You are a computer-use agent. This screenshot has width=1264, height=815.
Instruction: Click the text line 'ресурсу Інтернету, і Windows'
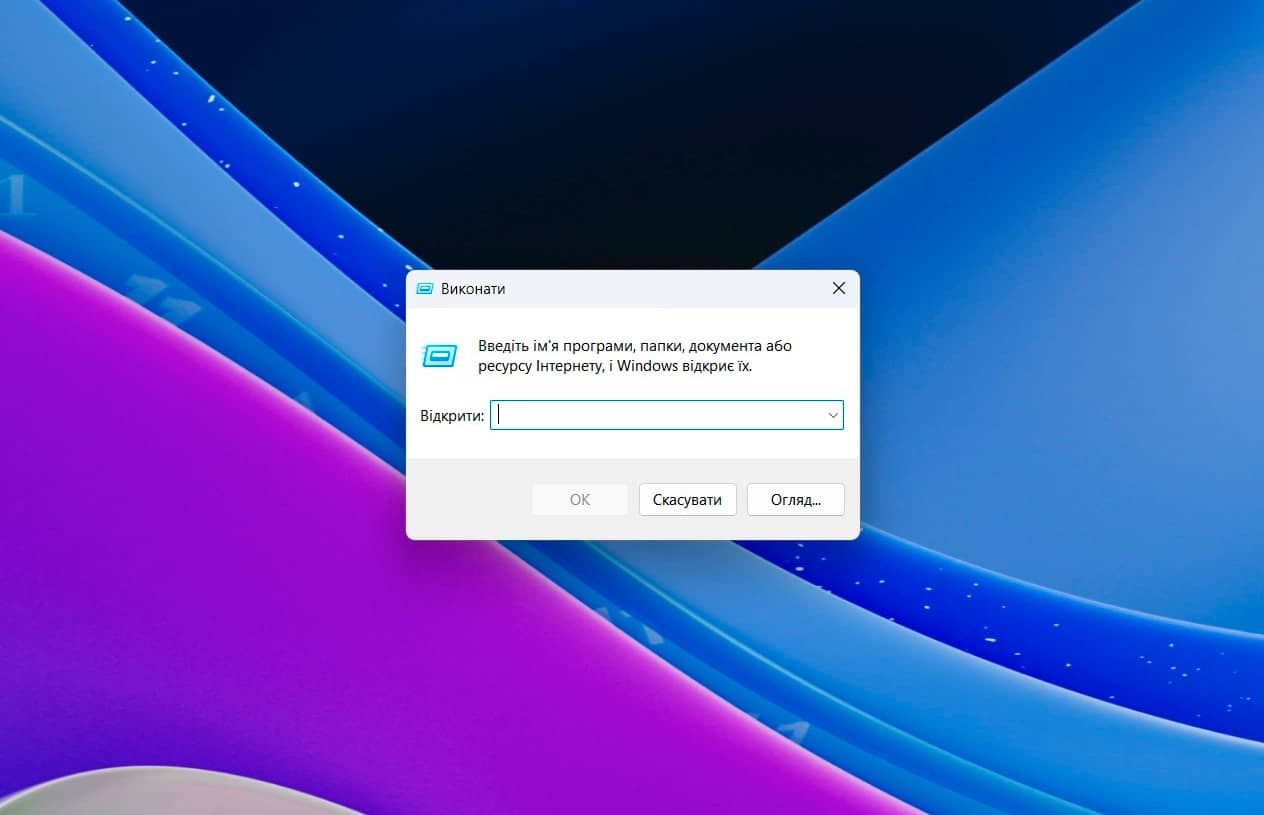pos(614,366)
